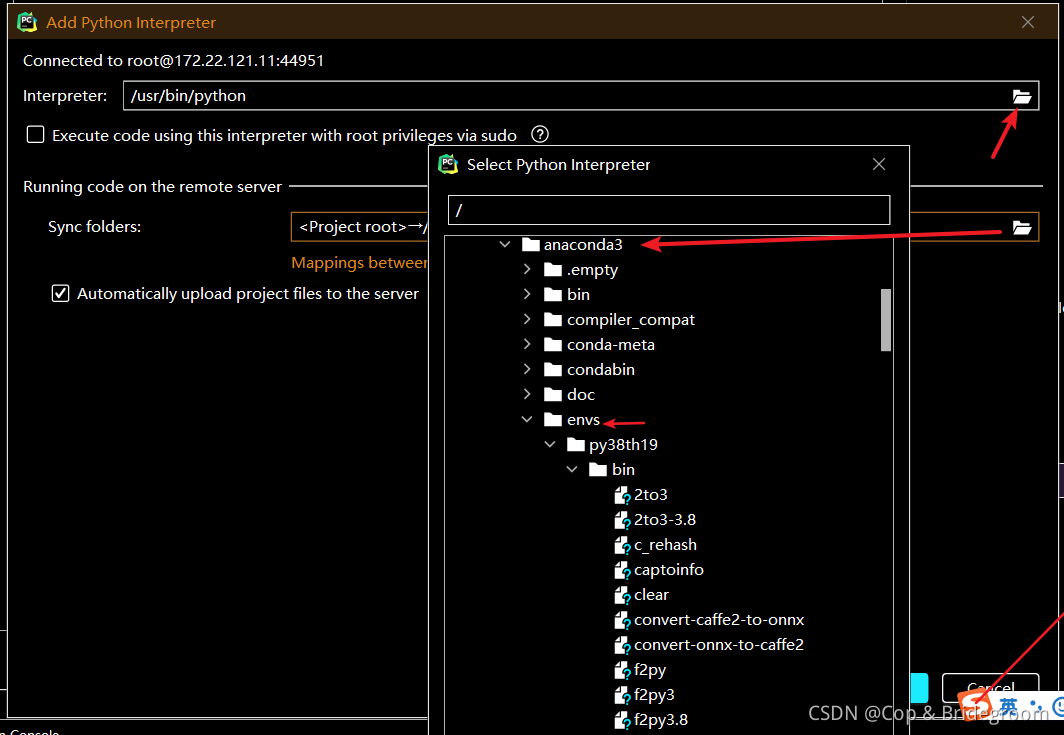Show help for sudo root privileges option

pos(539,134)
